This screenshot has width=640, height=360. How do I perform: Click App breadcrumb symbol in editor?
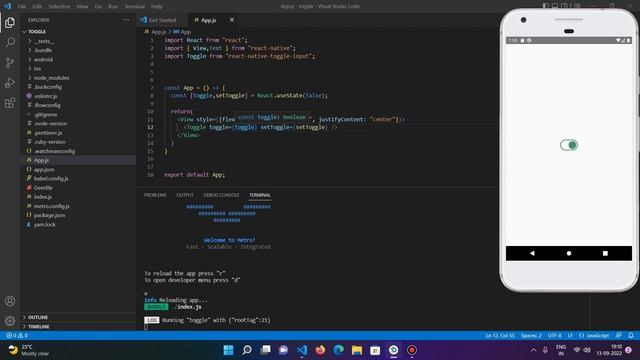tap(182, 32)
